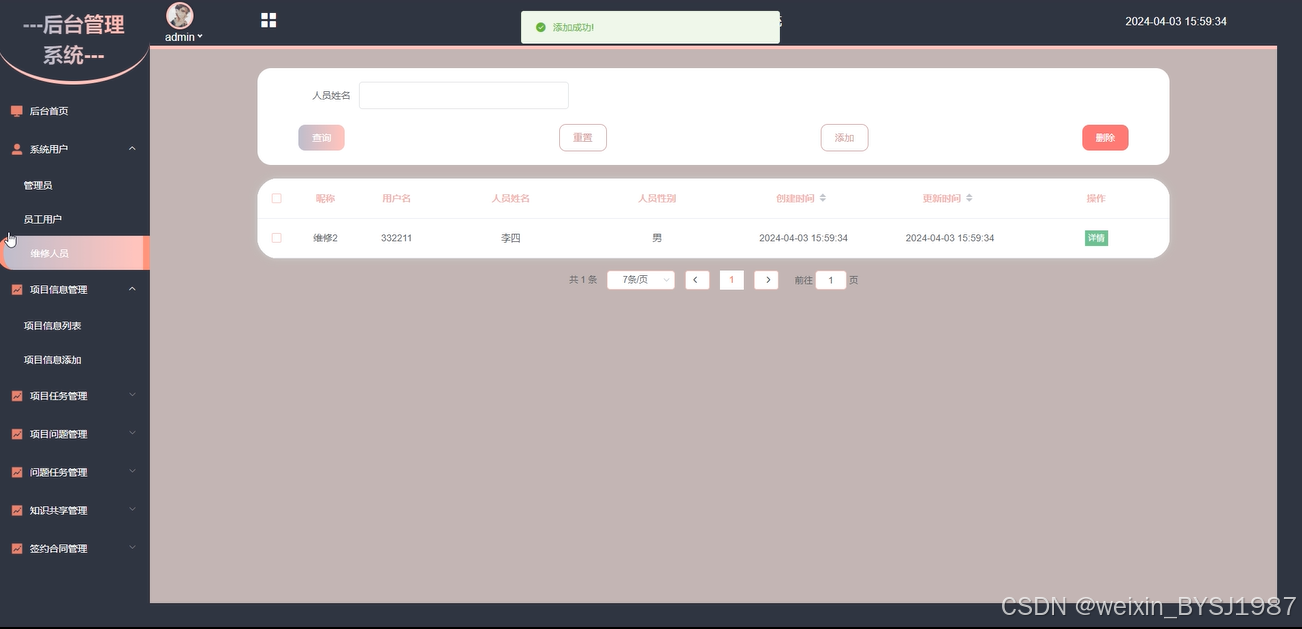Check the checkbox on 李四's row
This screenshot has height=629, width=1302.
pyautogui.click(x=277, y=238)
